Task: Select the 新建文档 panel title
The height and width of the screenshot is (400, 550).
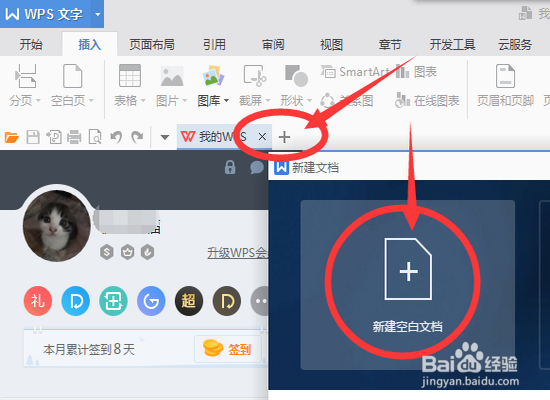Action: (x=315, y=168)
